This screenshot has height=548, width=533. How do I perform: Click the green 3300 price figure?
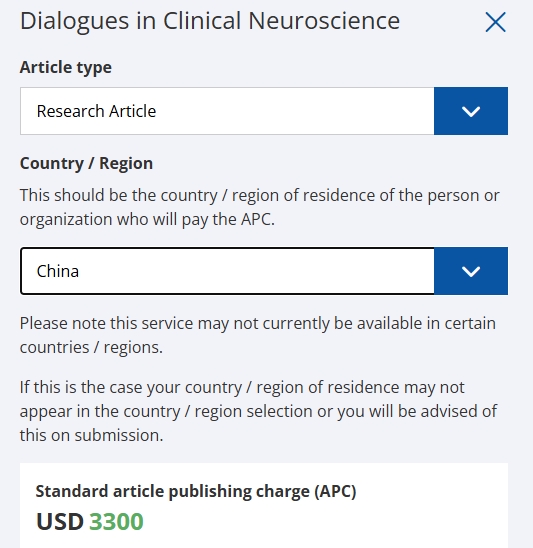[x=116, y=521]
